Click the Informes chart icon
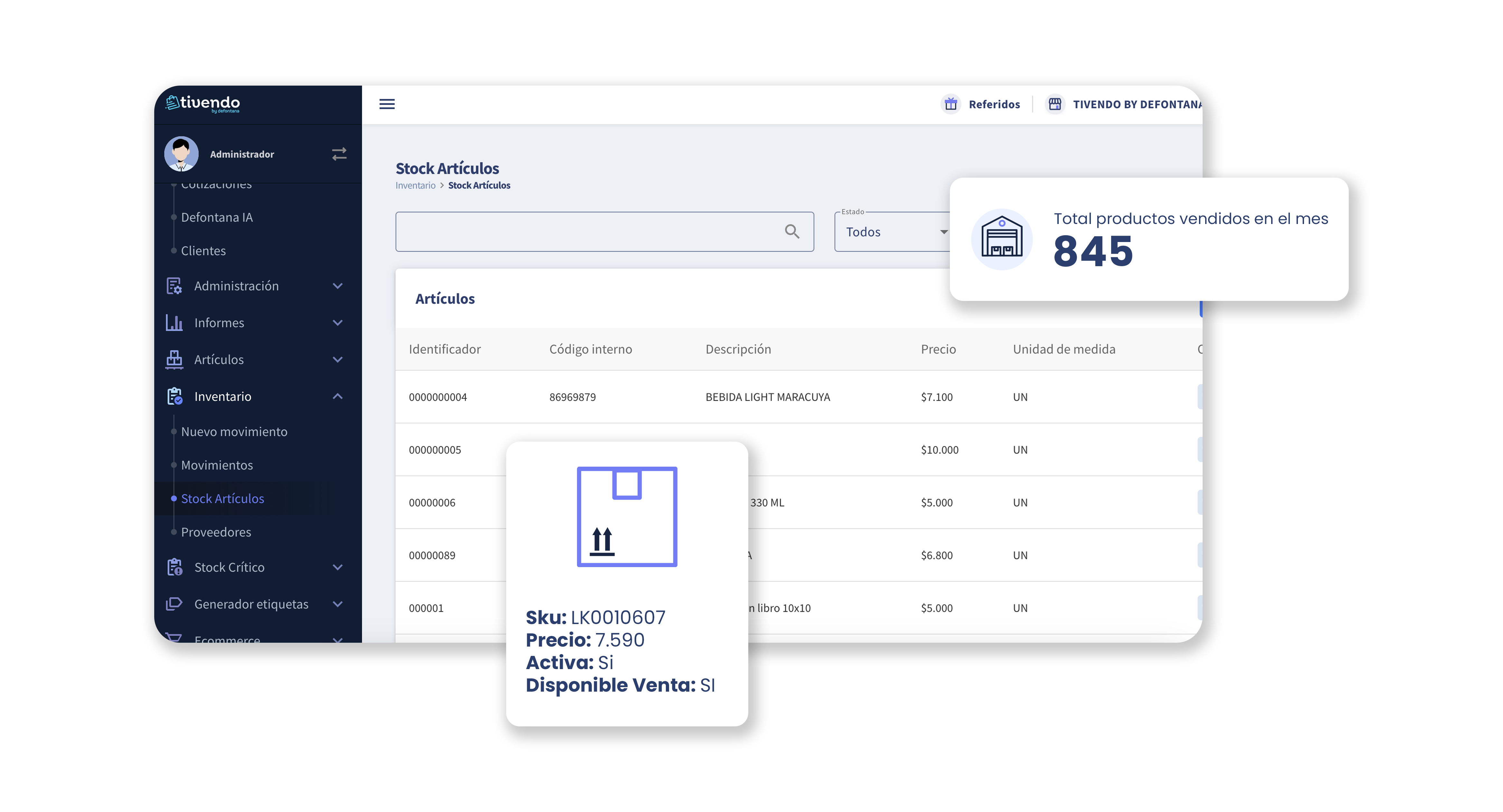1503x812 pixels. click(174, 322)
